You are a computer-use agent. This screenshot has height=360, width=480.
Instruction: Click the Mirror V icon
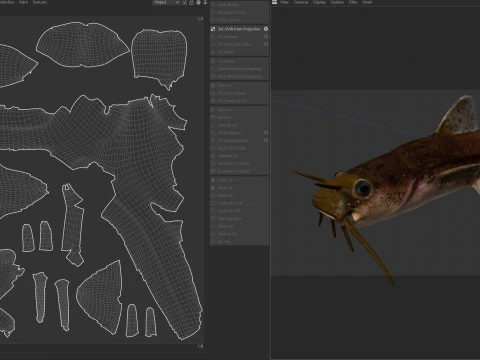(x=213, y=117)
